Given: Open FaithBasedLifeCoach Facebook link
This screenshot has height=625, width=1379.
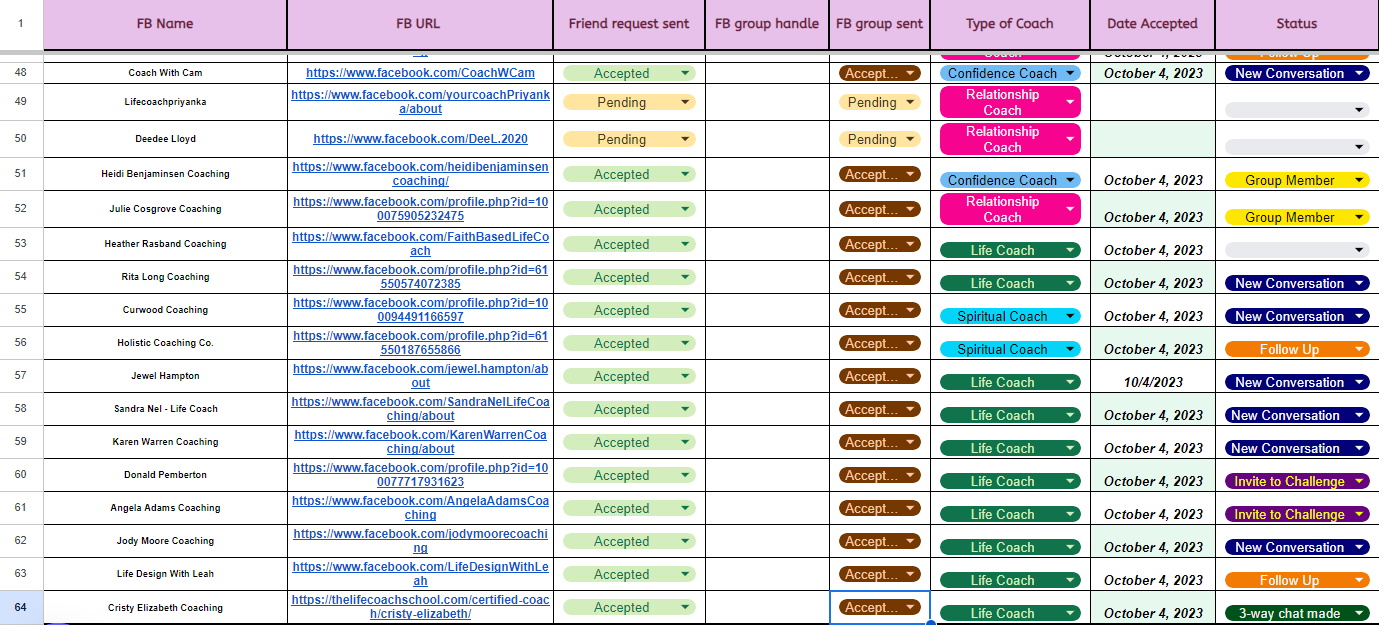Looking at the screenshot, I should pyautogui.click(x=420, y=244).
